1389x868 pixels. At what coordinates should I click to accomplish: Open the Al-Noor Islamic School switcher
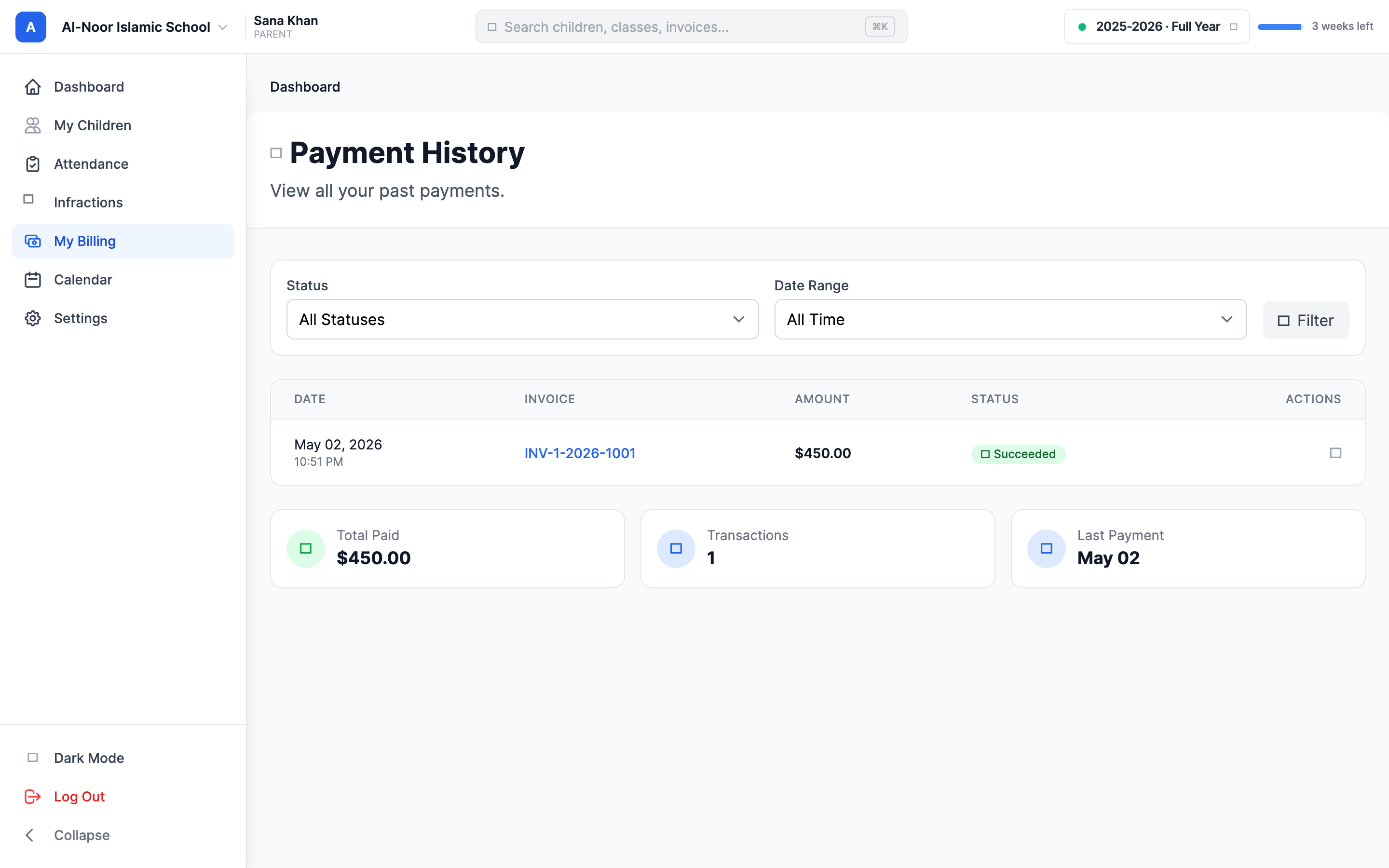click(145, 27)
